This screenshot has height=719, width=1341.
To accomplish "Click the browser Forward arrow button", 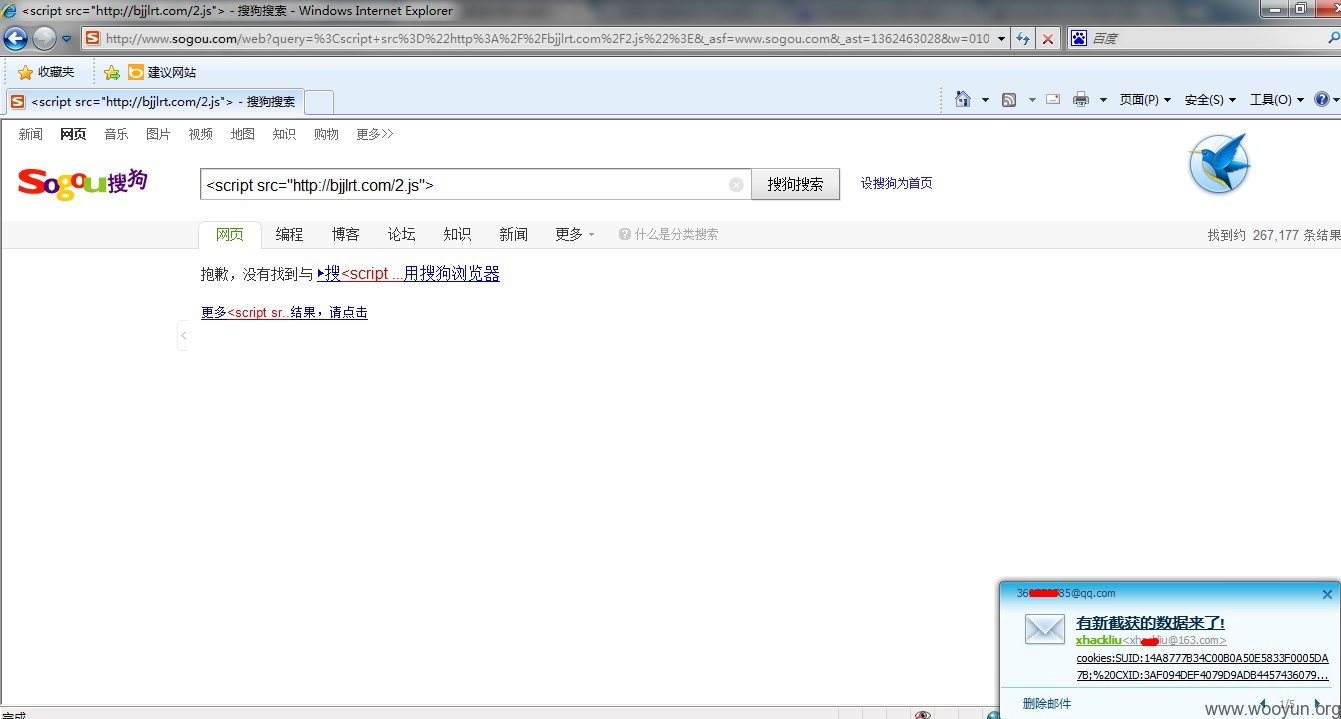I will pyautogui.click(x=44, y=39).
